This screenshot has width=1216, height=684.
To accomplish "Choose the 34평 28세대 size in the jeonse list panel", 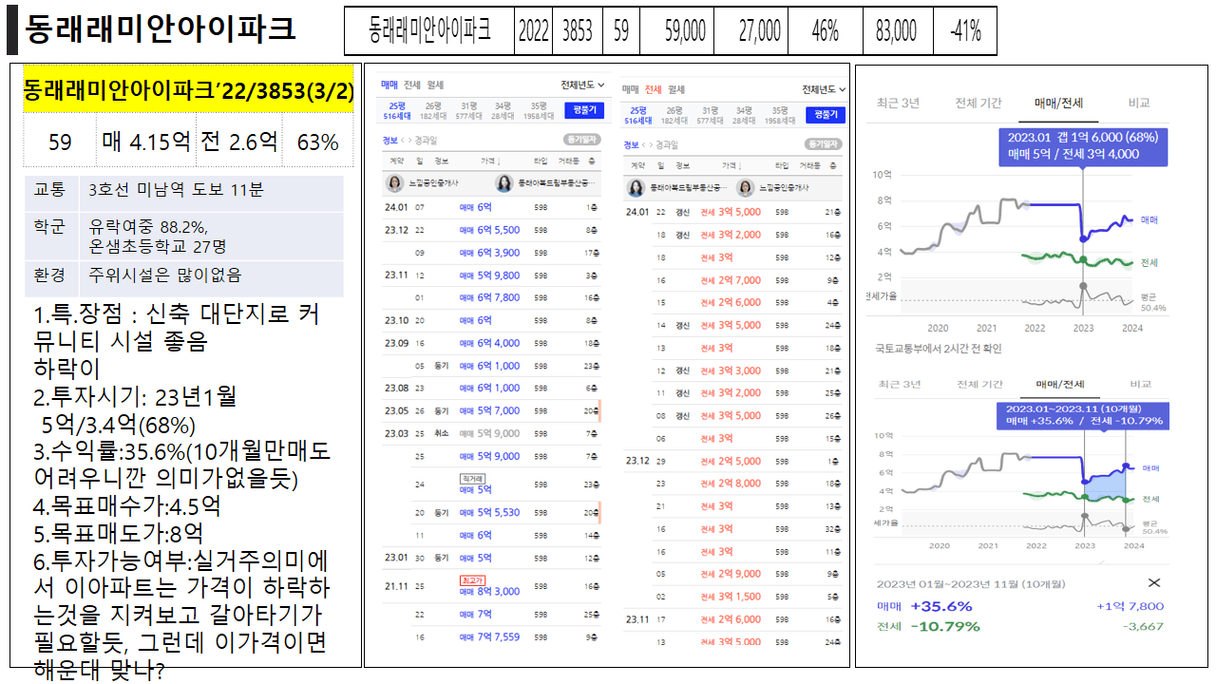I will coord(746,115).
